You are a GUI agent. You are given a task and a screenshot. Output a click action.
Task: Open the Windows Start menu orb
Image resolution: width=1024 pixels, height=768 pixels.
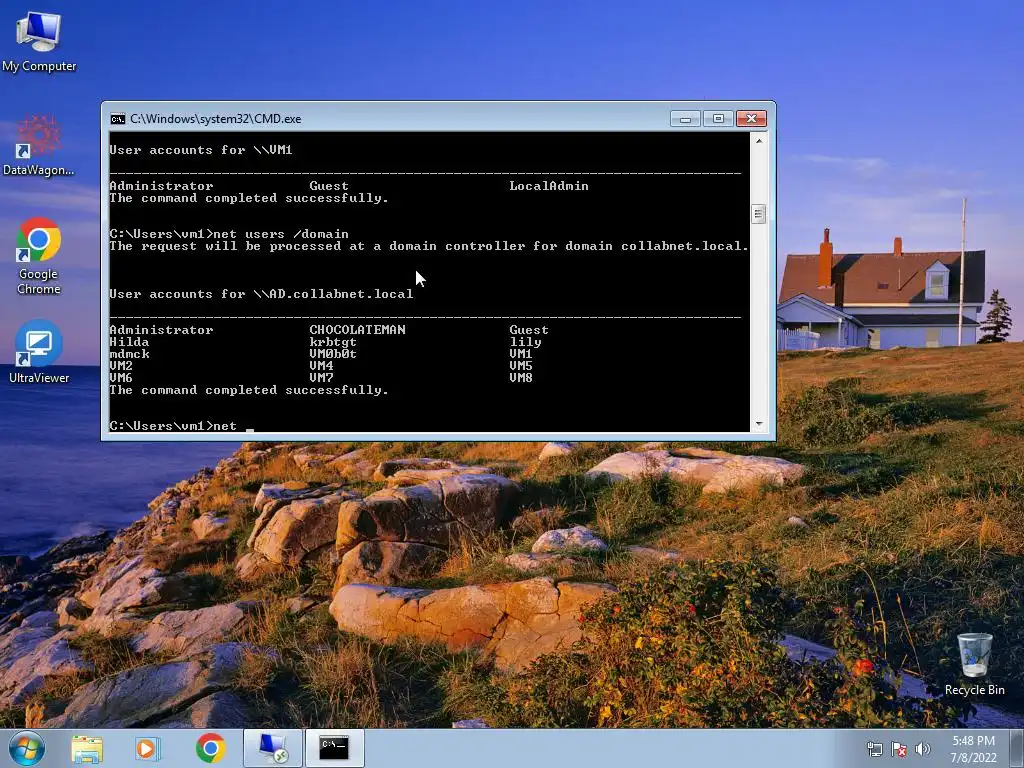click(x=27, y=748)
